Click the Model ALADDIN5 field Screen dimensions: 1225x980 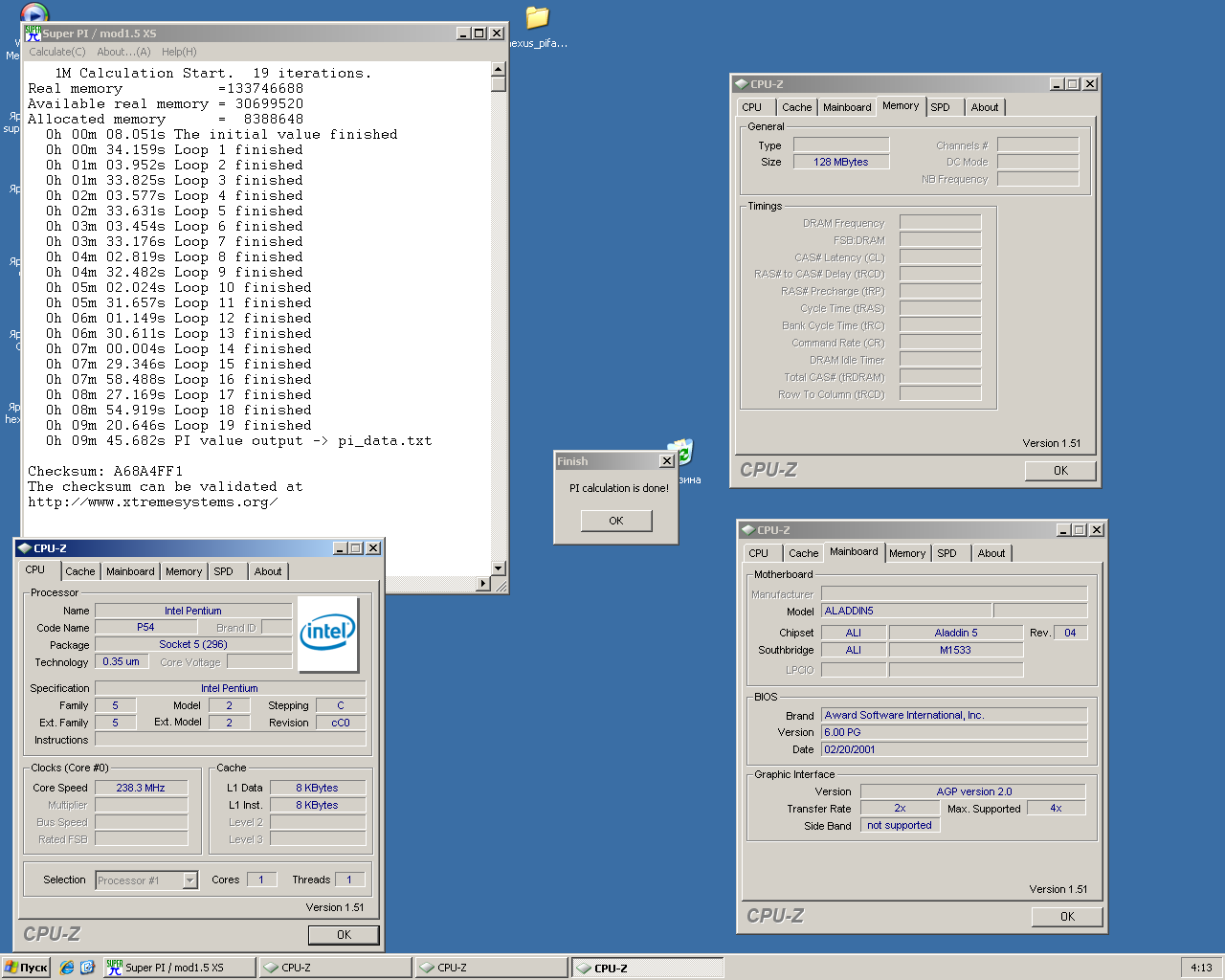click(906, 611)
